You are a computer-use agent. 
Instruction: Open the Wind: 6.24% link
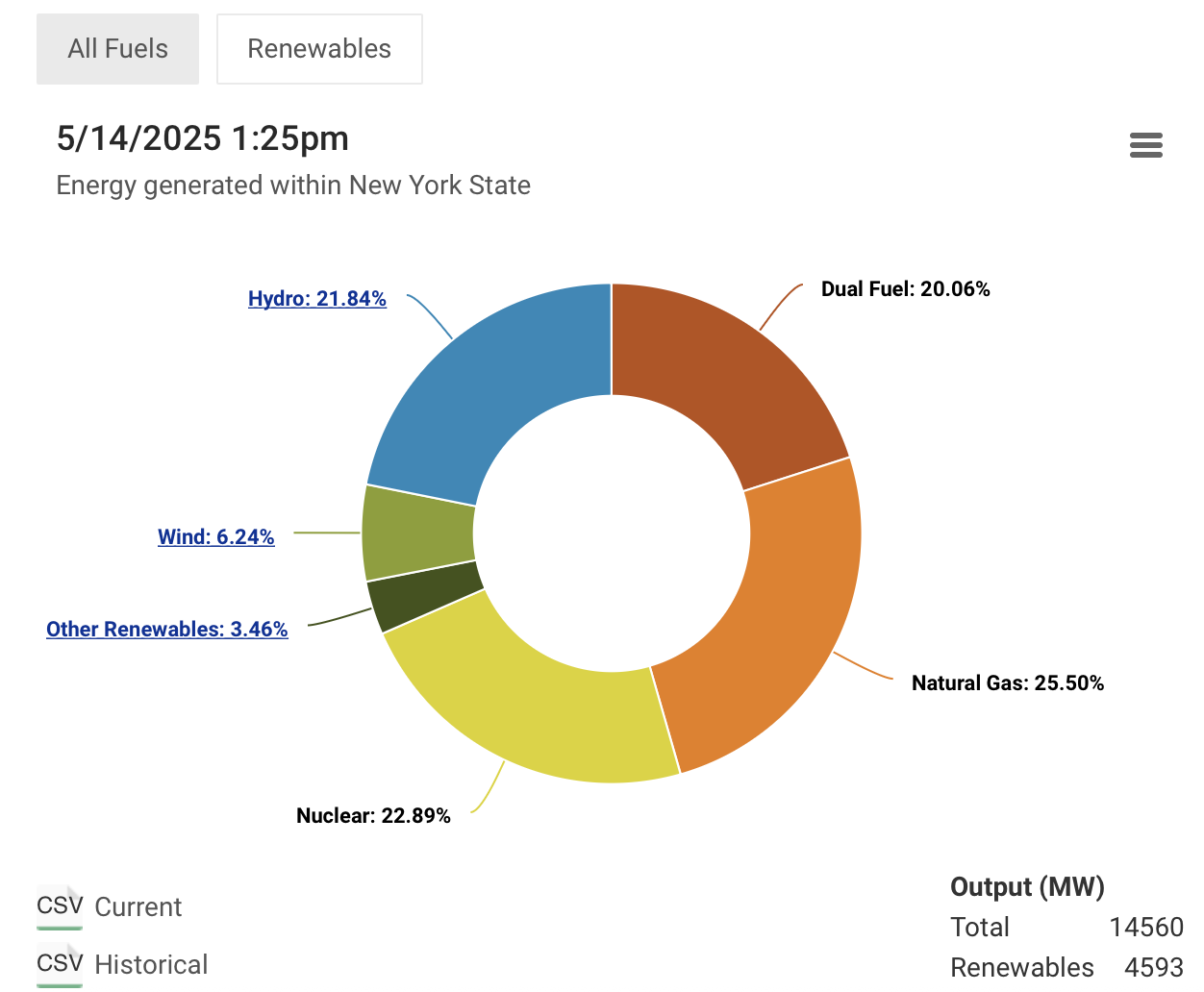pos(216,536)
